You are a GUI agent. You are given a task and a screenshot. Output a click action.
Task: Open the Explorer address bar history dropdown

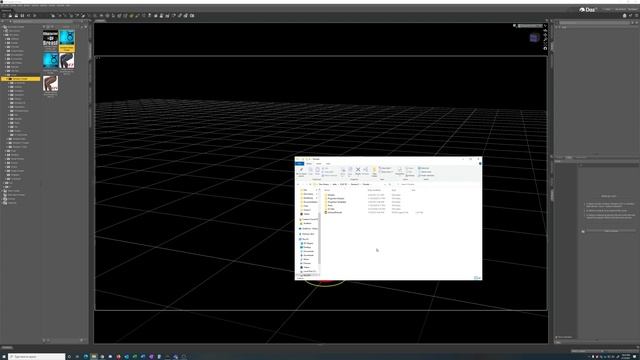click(x=385, y=184)
